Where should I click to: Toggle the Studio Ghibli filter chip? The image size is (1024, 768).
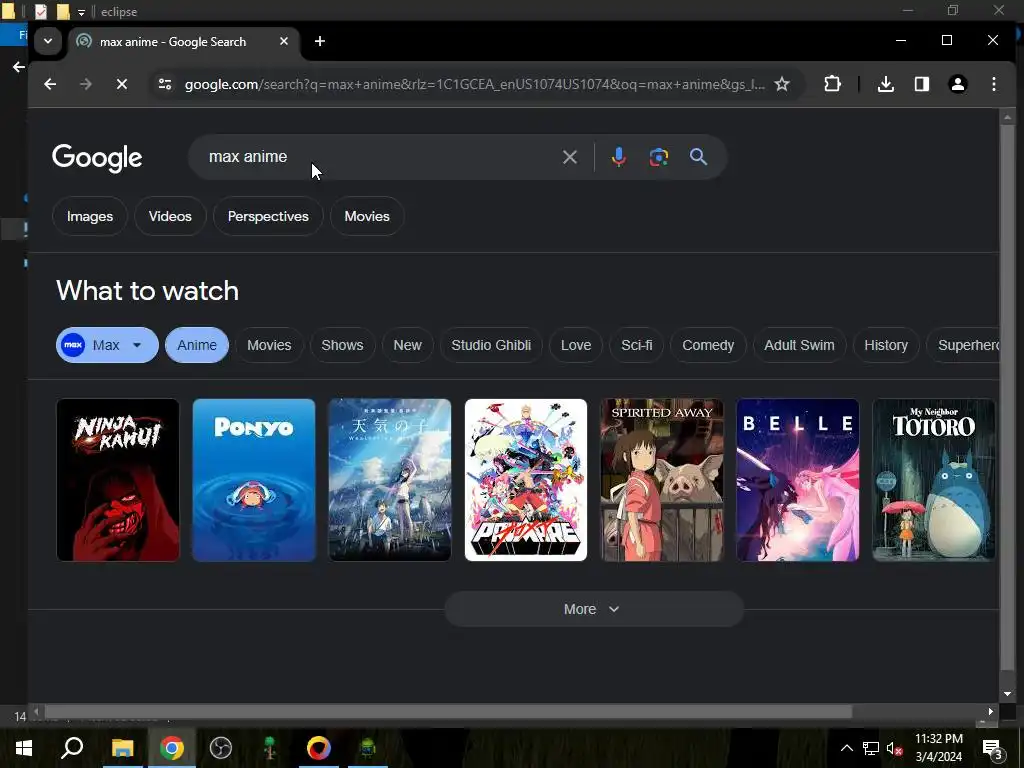(x=491, y=345)
